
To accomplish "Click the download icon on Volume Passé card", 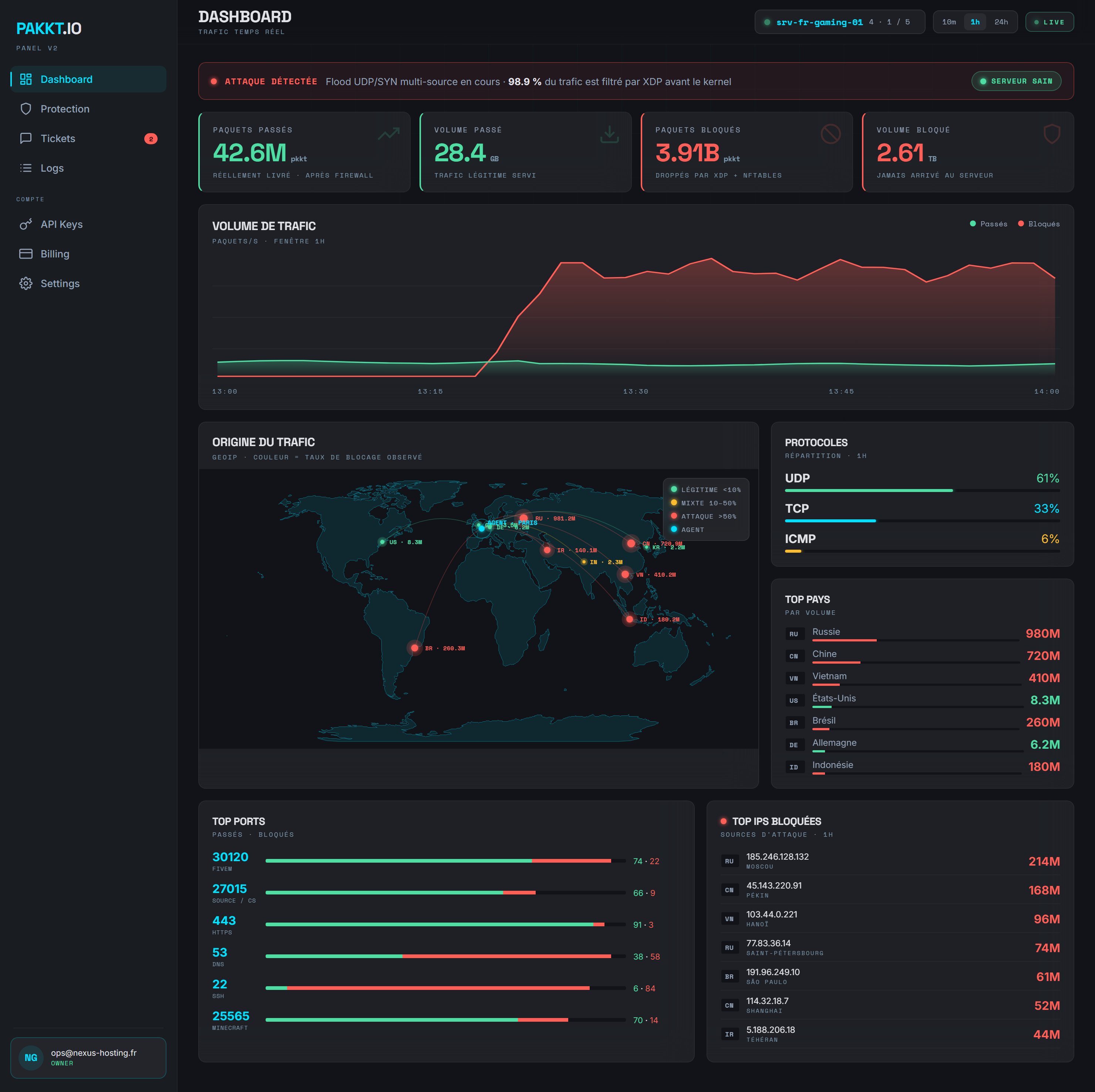I will pyautogui.click(x=609, y=134).
